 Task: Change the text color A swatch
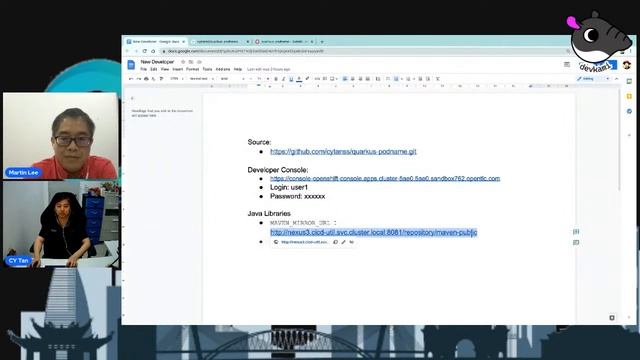[299, 78]
